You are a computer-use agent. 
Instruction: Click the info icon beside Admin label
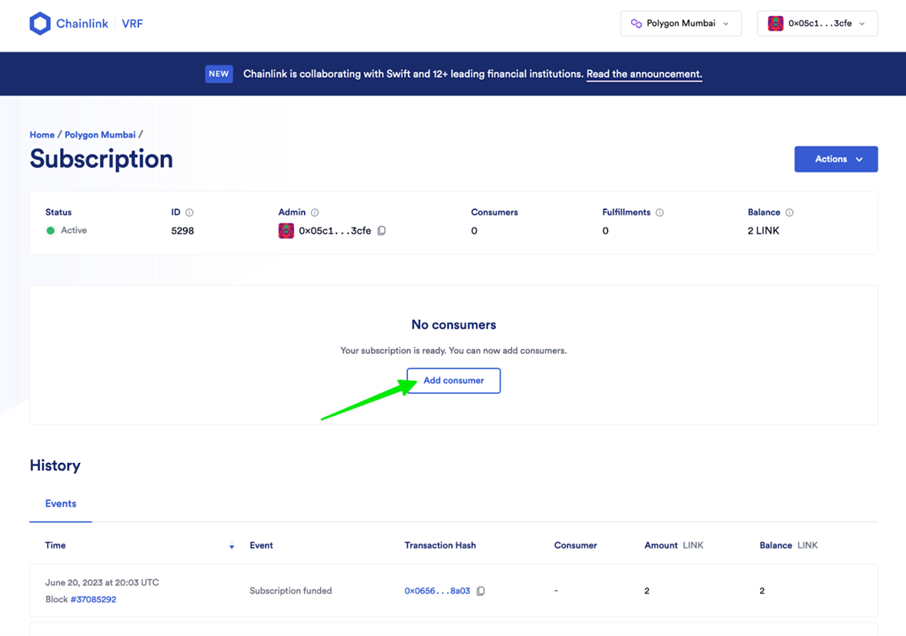pos(315,213)
